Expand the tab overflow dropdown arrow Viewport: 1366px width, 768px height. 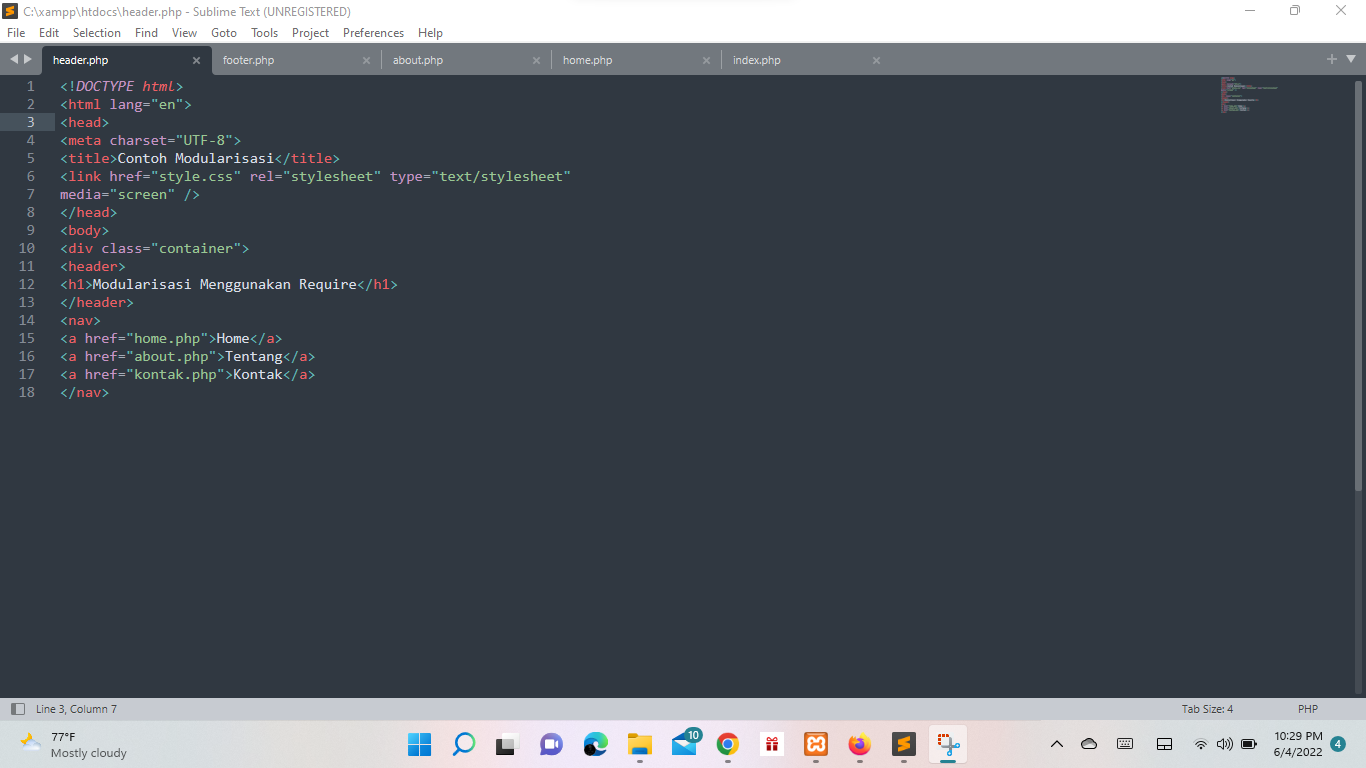1352,59
